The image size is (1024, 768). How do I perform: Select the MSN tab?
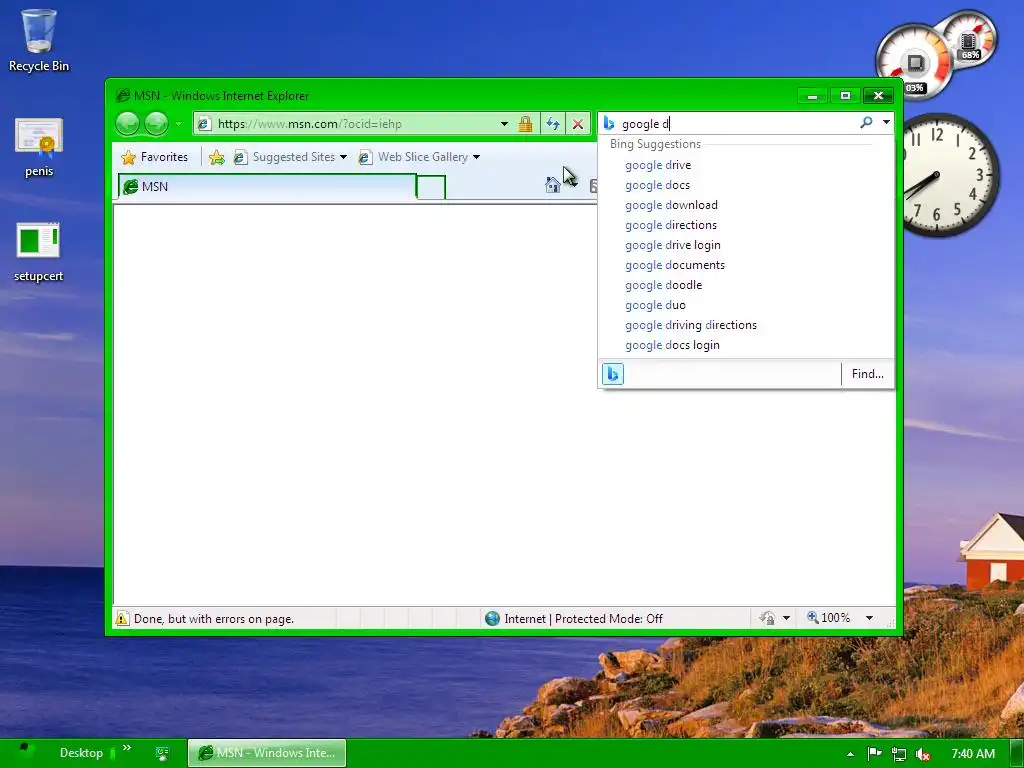pos(267,187)
